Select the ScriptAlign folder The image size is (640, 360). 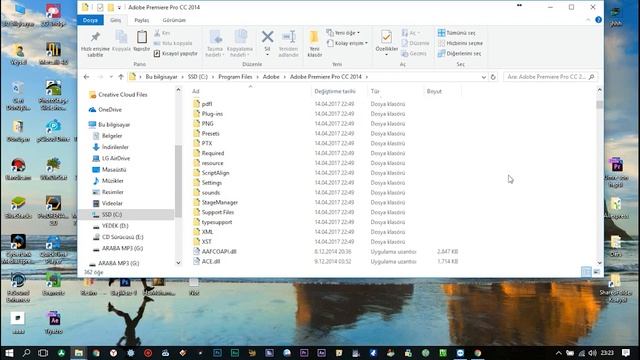[211, 173]
